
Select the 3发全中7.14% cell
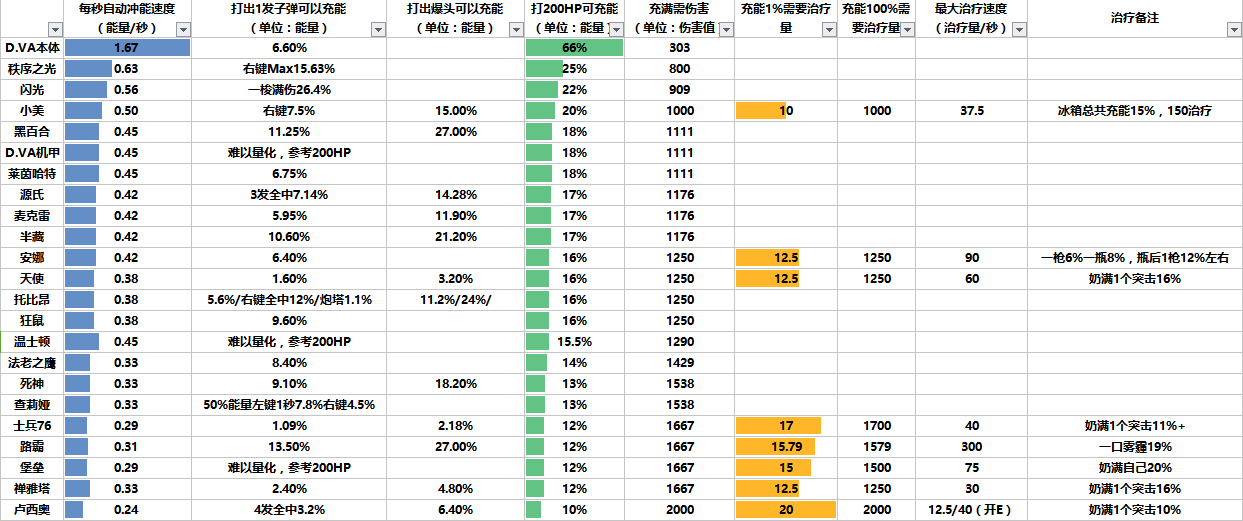tap(289, 195)
